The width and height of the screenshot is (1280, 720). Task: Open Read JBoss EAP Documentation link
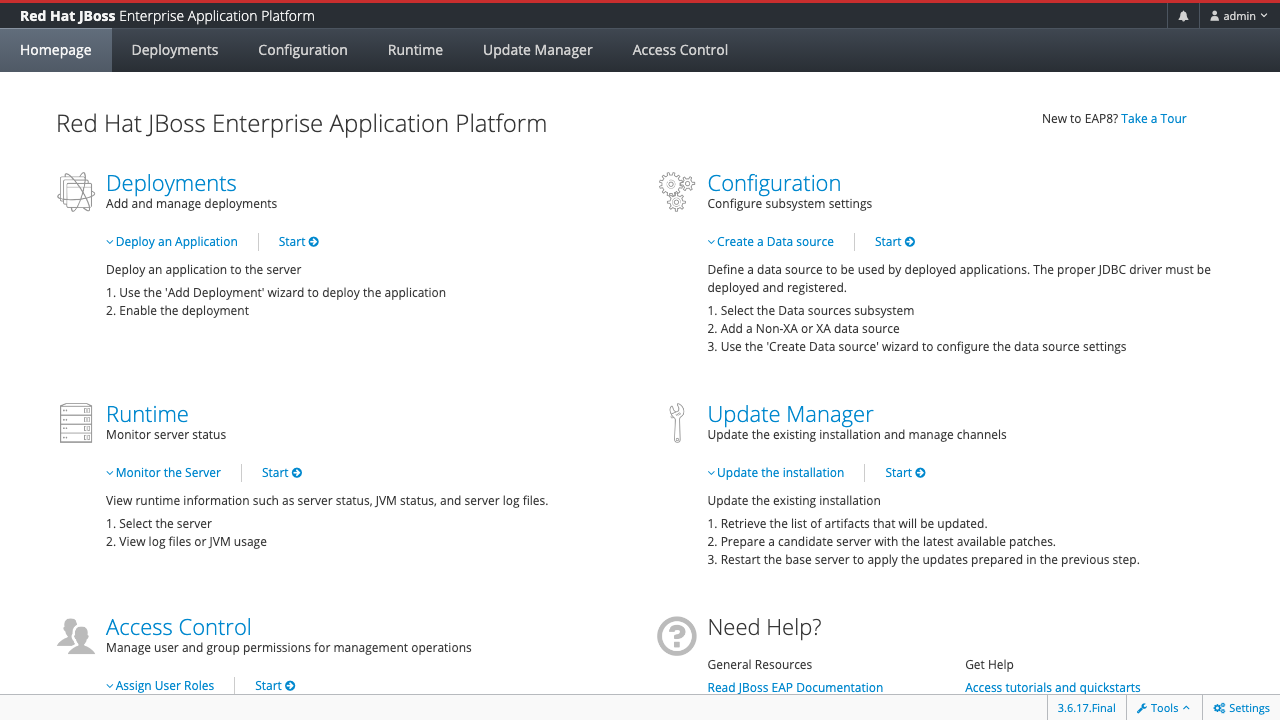[x=795, y=688]
